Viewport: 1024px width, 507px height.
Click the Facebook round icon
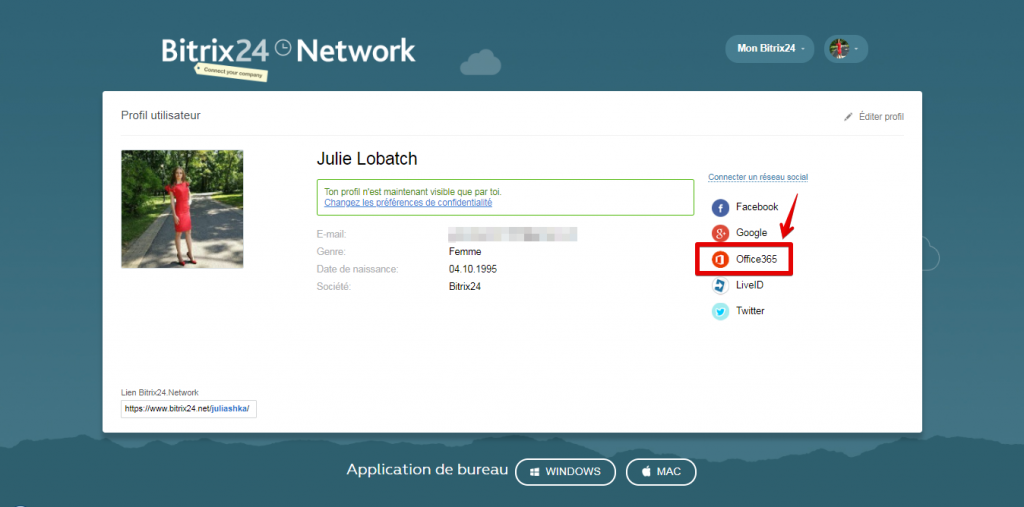720,208
